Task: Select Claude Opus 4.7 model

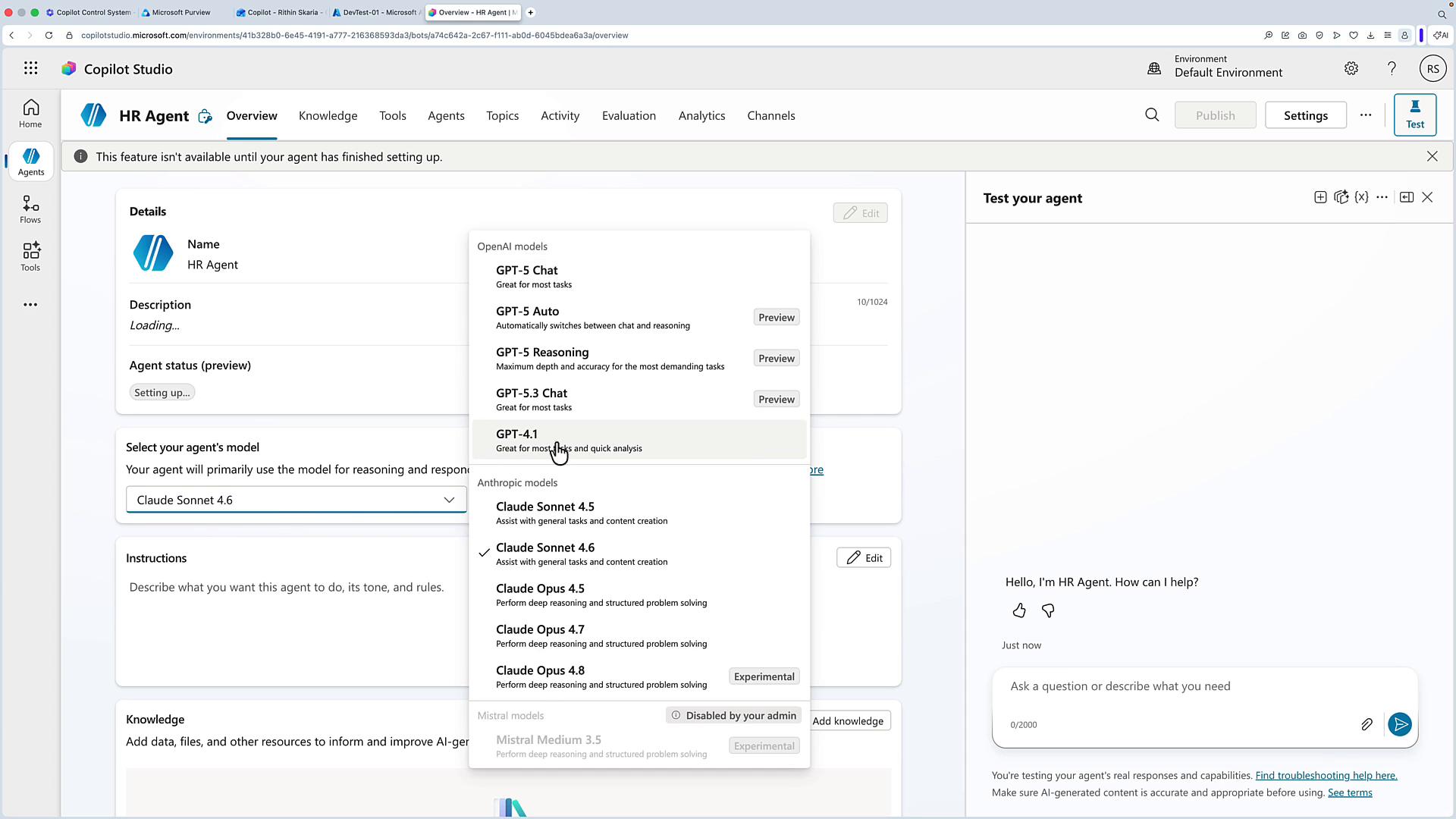Action: [x=639, y=635]
